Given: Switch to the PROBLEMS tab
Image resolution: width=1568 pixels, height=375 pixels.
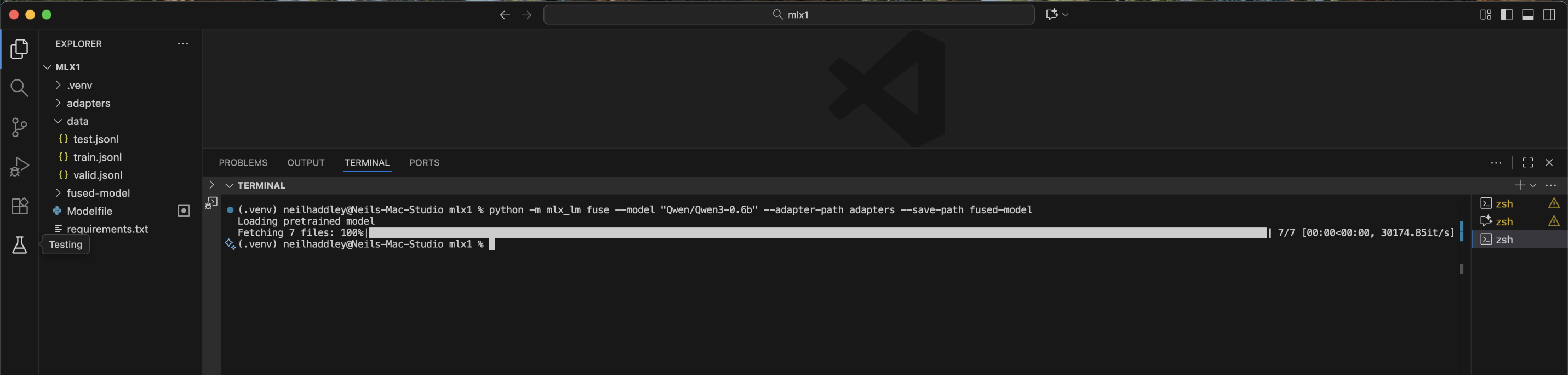Looking at the screenshot, I should [243, 162].
